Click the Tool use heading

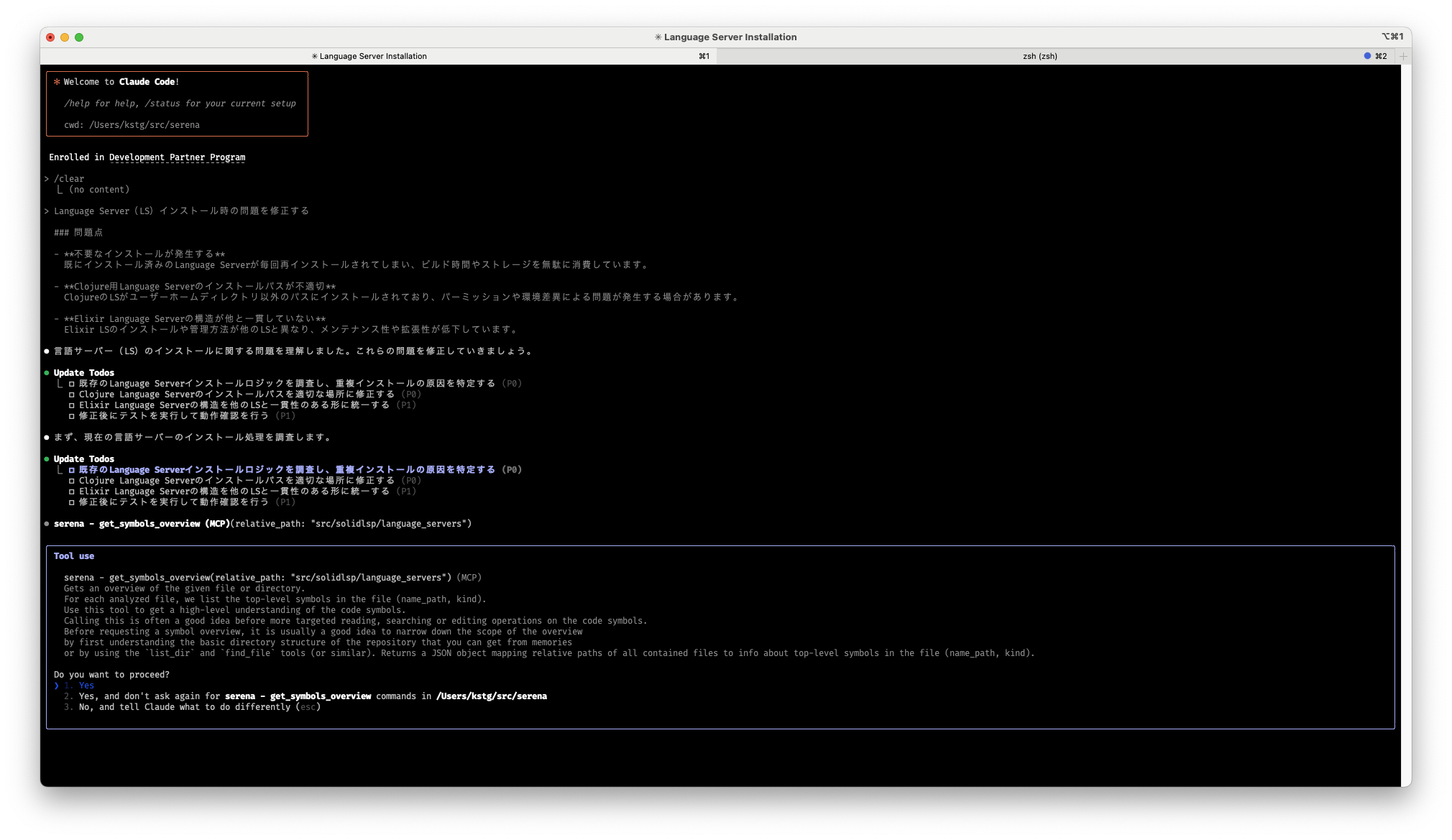(x=74, y=556)
